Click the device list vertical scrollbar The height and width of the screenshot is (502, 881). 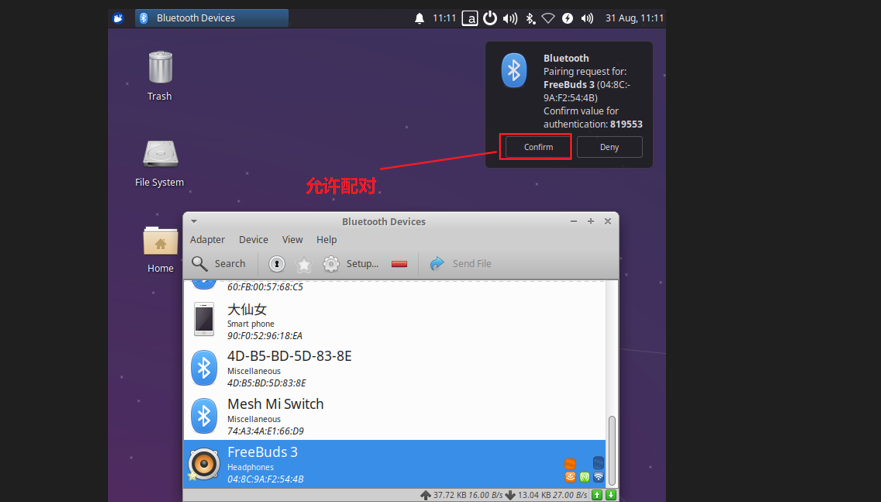pos(612,451)
